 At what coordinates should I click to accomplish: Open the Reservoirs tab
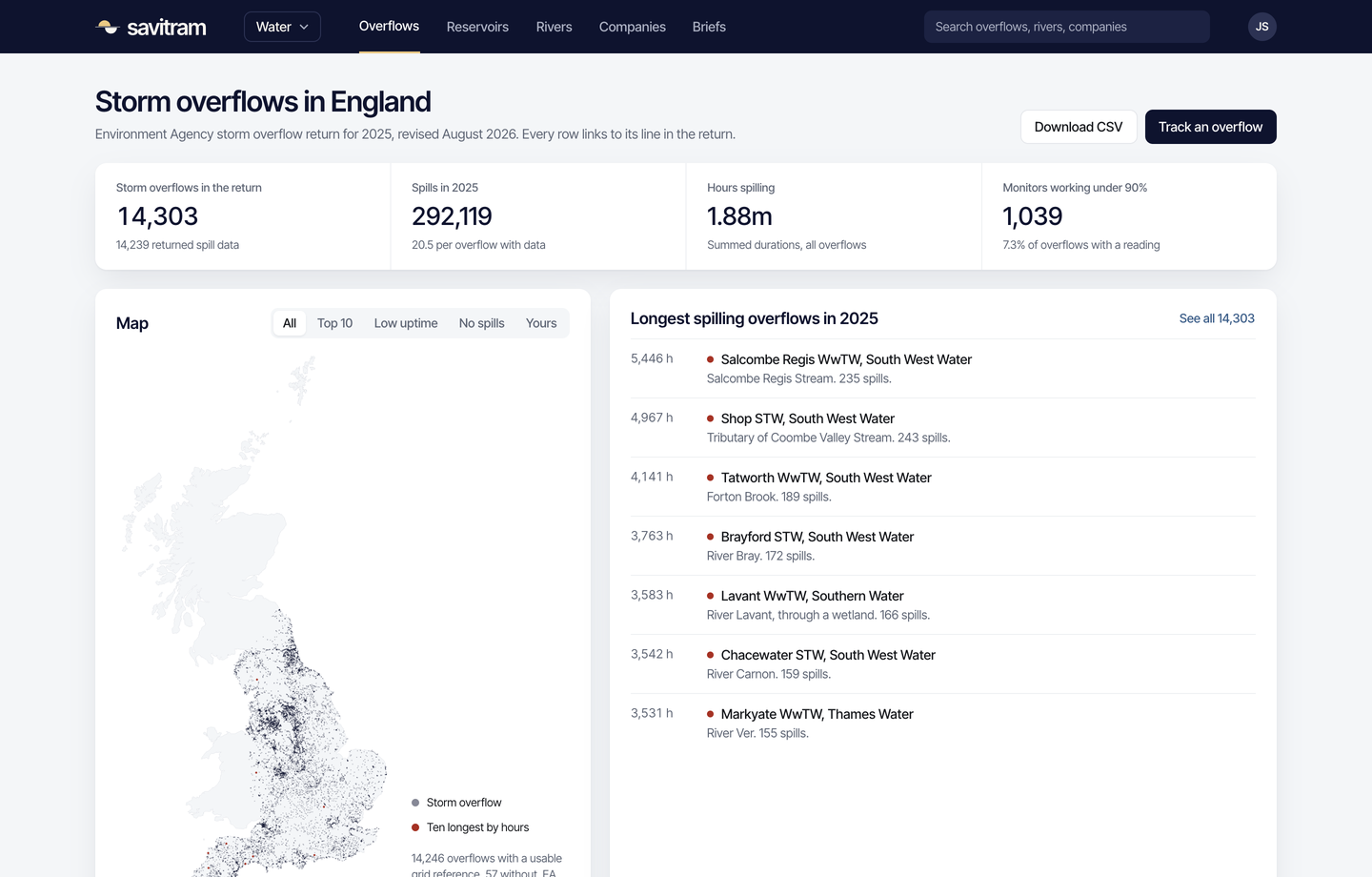point(477,27)
